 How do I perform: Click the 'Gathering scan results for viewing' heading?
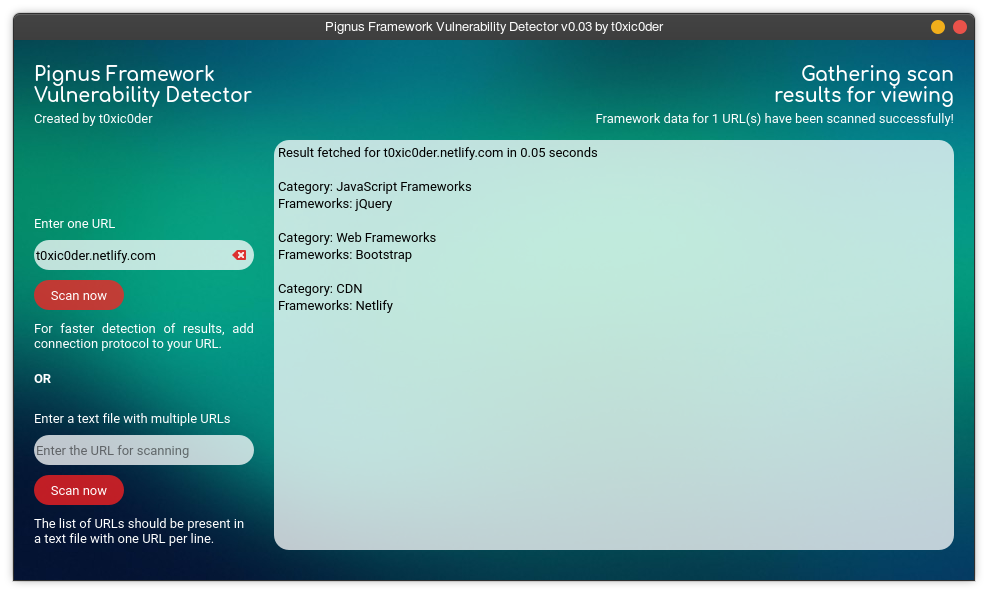click(863, 84)
